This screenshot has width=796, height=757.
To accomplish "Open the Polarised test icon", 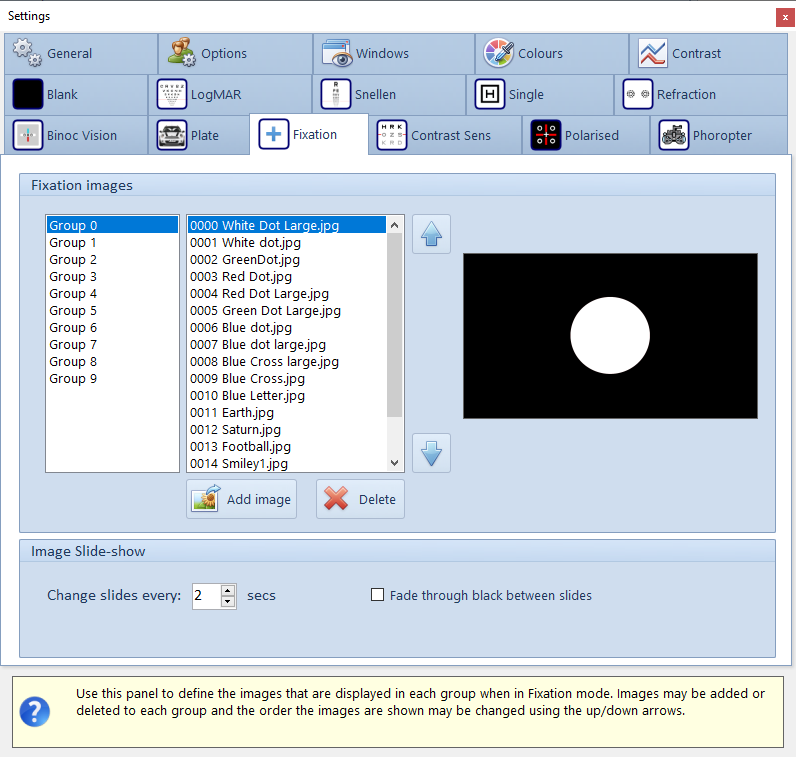I will 545,135.
